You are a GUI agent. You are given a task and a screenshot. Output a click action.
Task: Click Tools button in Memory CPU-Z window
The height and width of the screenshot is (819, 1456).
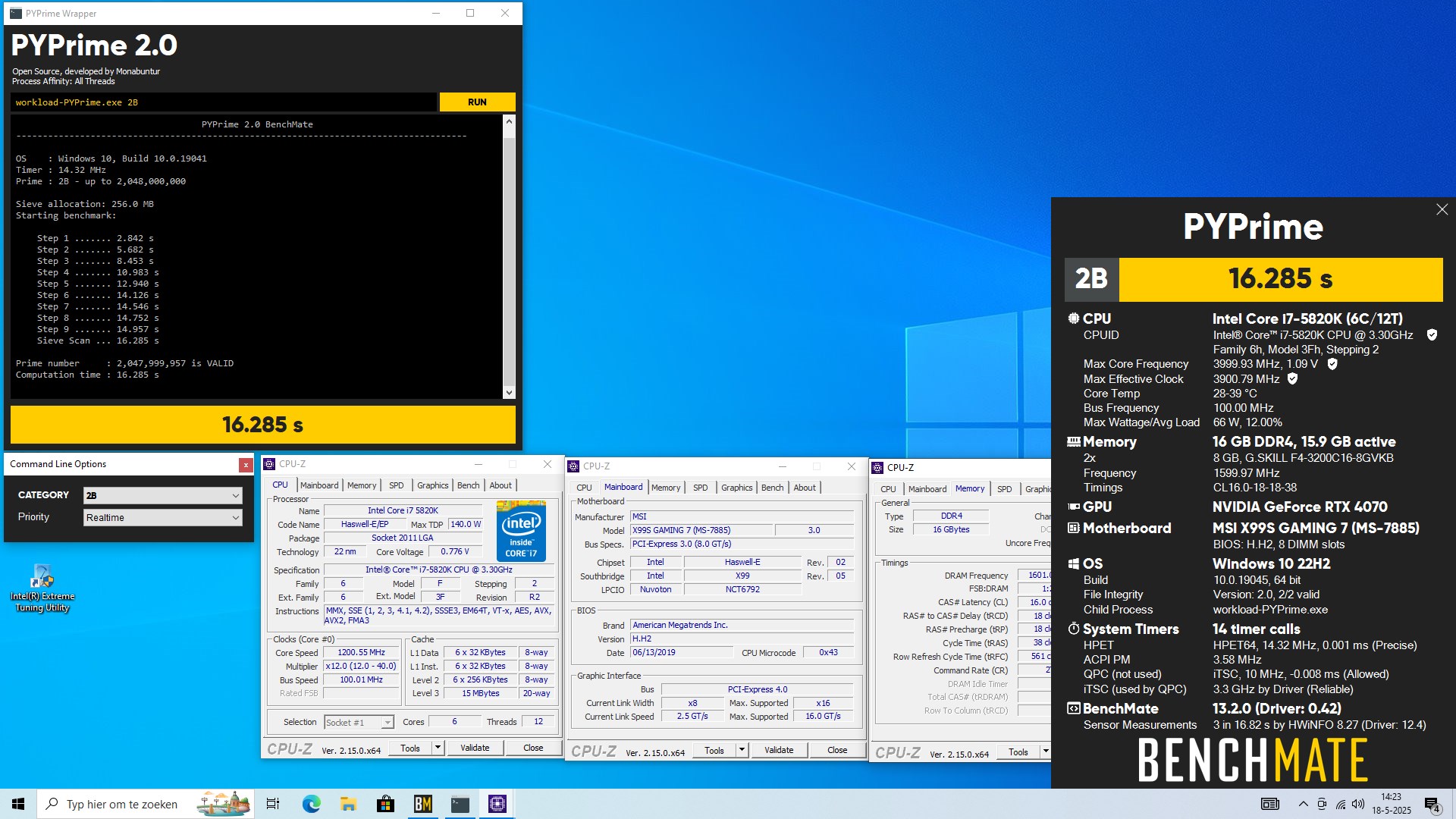coord(1018,752)
